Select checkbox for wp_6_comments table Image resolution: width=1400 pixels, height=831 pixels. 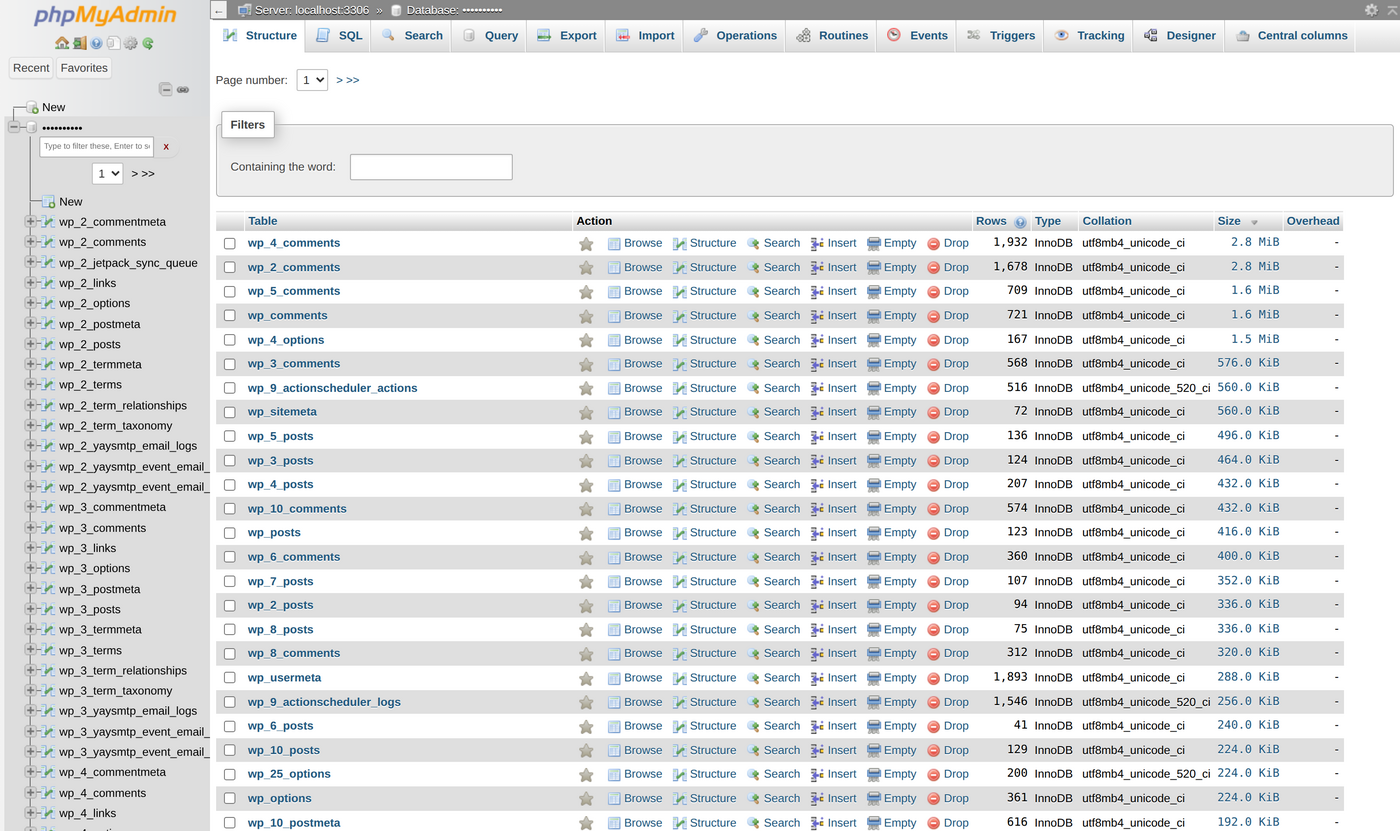coord(230,557)
